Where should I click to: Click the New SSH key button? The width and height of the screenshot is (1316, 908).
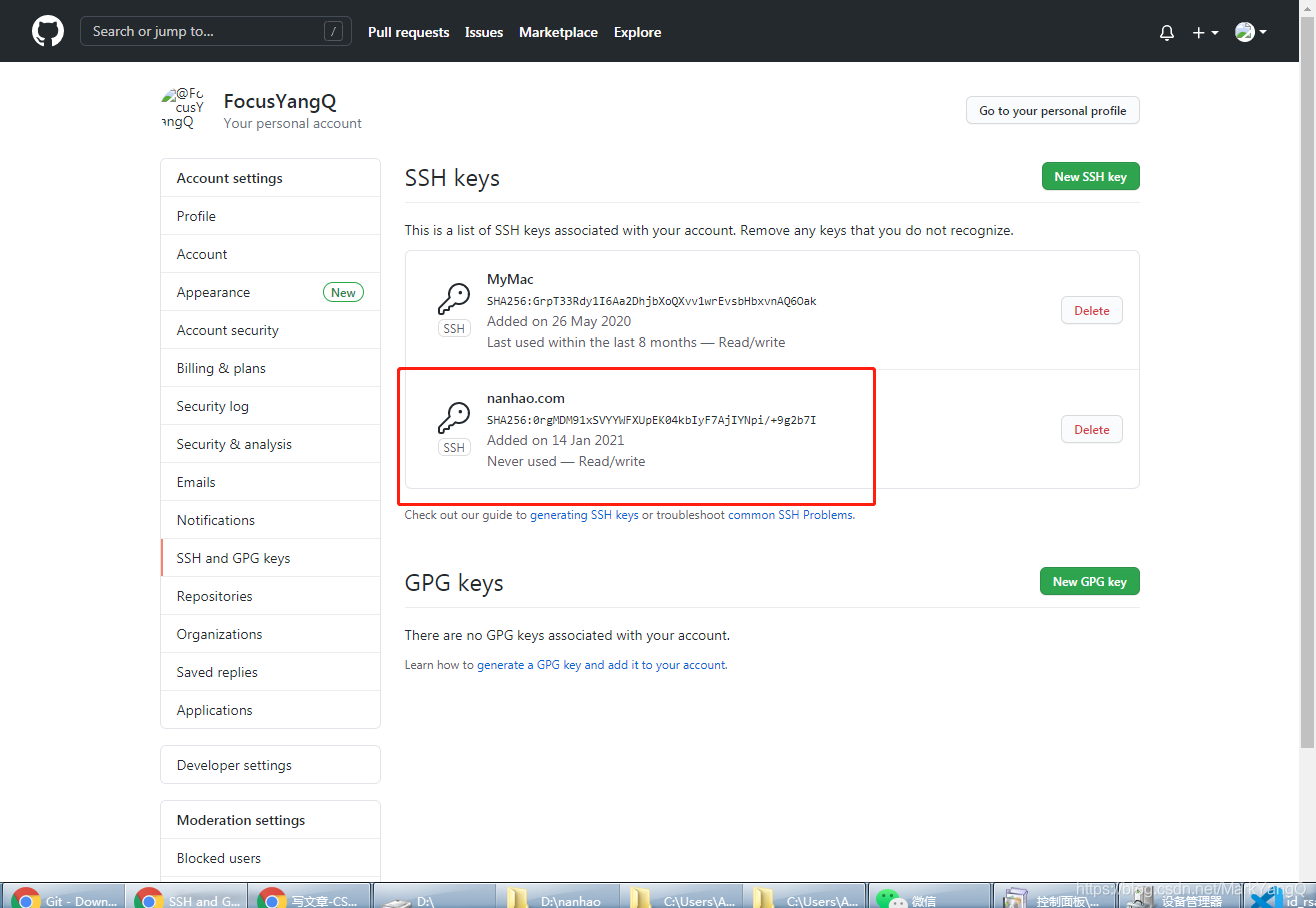pyautogui.click(x=1090, y=177)
